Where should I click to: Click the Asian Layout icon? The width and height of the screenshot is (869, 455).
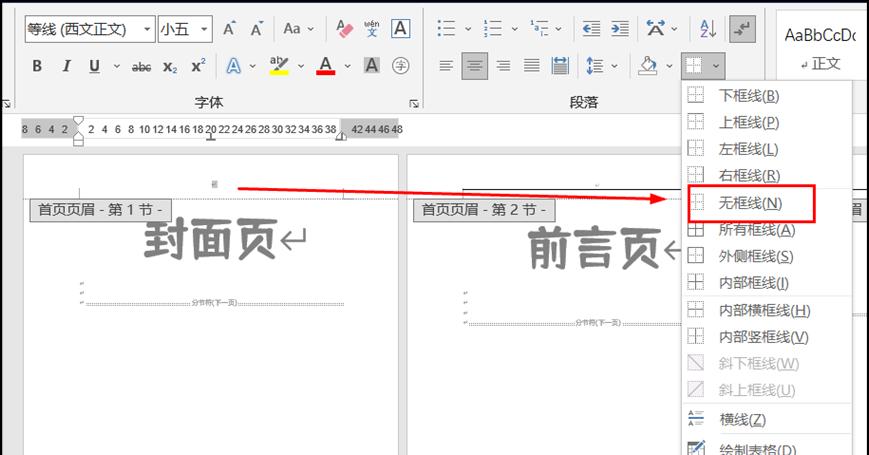[656, 28]
